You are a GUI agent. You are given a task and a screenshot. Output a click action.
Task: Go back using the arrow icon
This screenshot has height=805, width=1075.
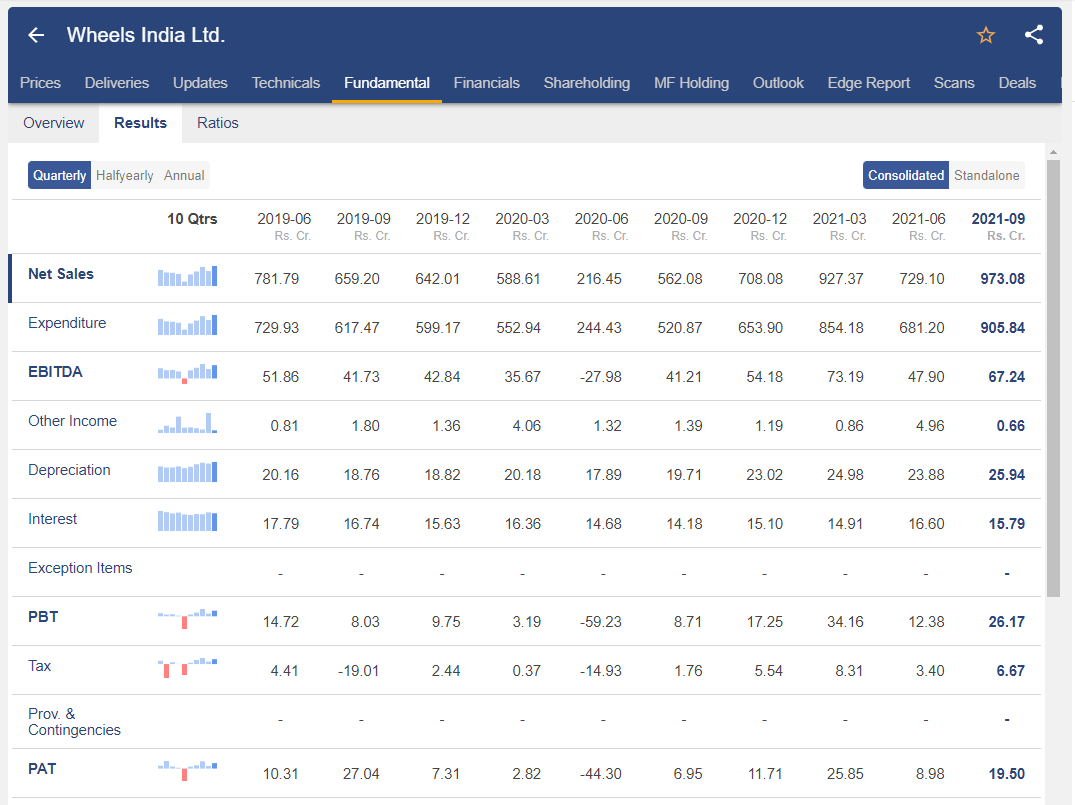coord(36,35)
